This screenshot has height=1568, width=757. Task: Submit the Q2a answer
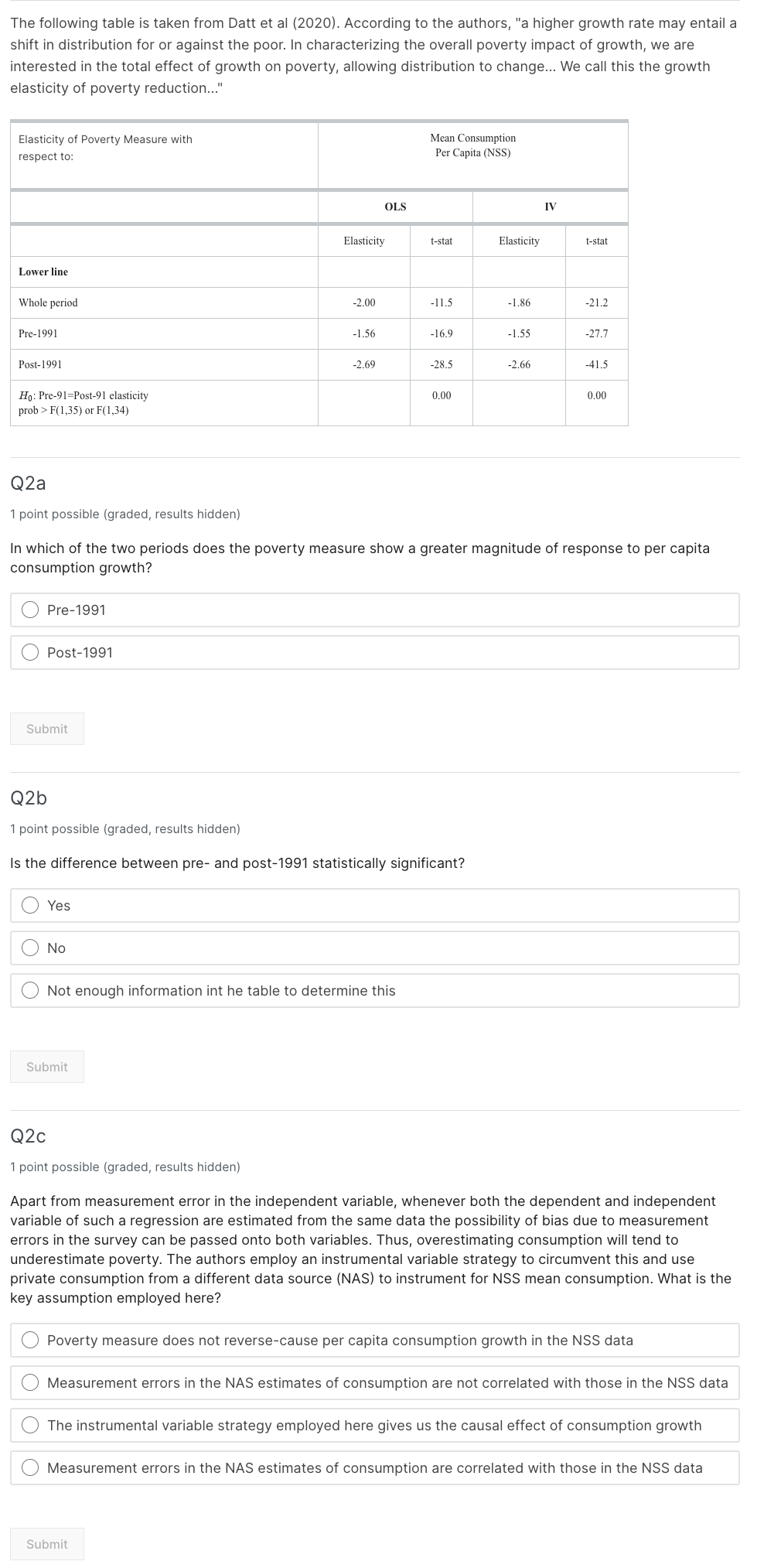point(47,729)
